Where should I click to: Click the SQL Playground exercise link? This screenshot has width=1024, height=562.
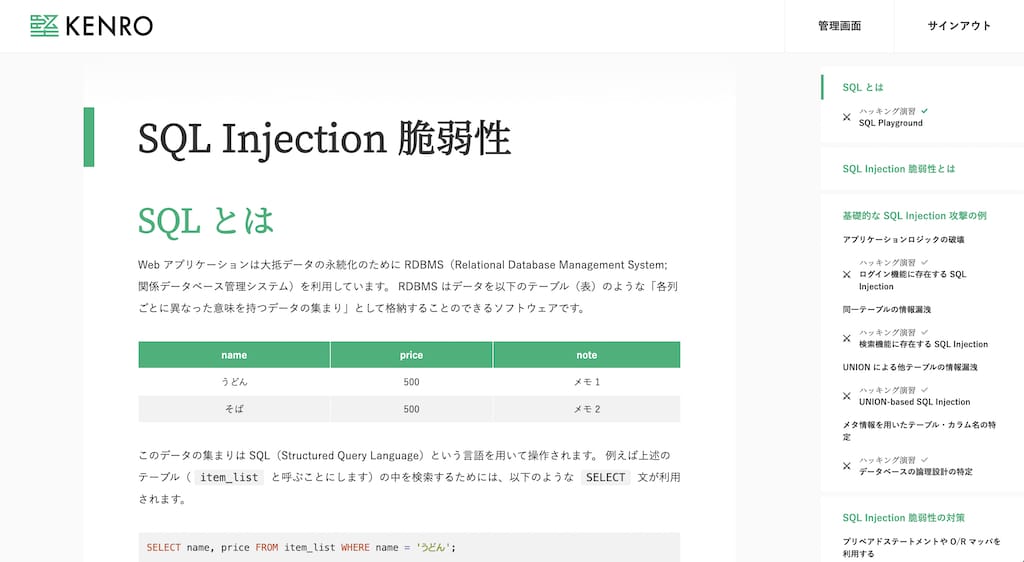click(890, 123)
